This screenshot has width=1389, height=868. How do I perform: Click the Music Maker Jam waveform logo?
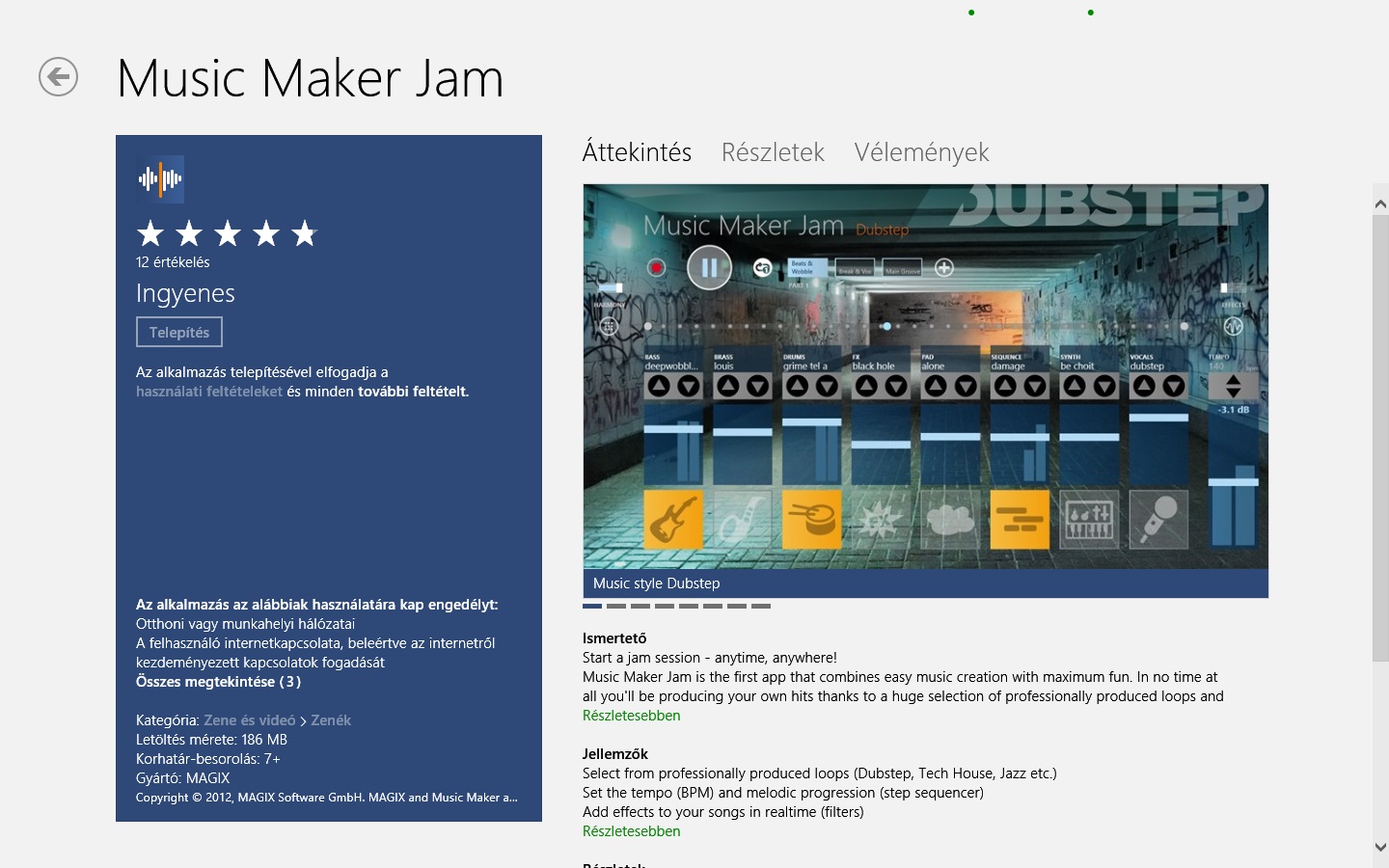point(160,179)
